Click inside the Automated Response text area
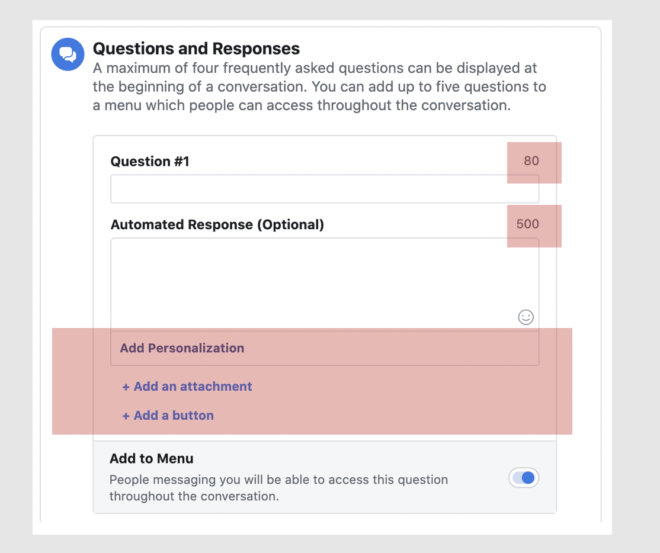This screenshot has width=660, height=553. coord(325,284)
